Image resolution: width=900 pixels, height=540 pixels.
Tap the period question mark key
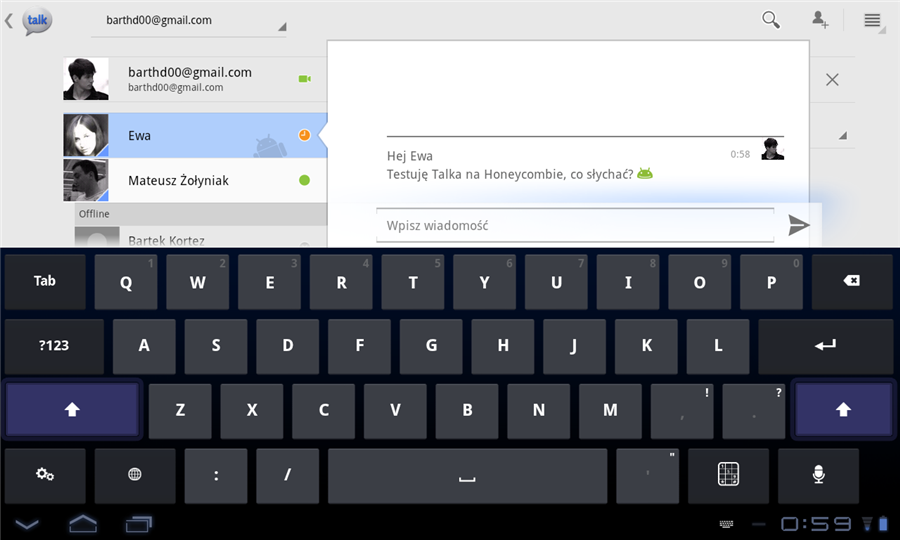[x=754, y=411]
